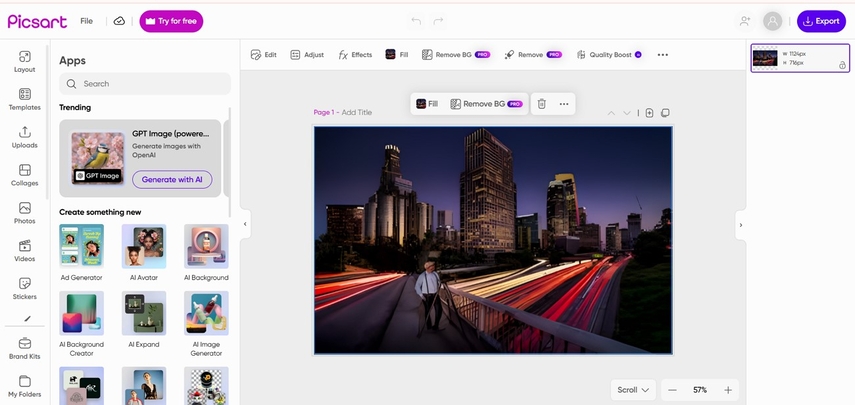Screen dimensions: 855x405
Task: Click the invite collaborator icon
Action: (745, 21)
